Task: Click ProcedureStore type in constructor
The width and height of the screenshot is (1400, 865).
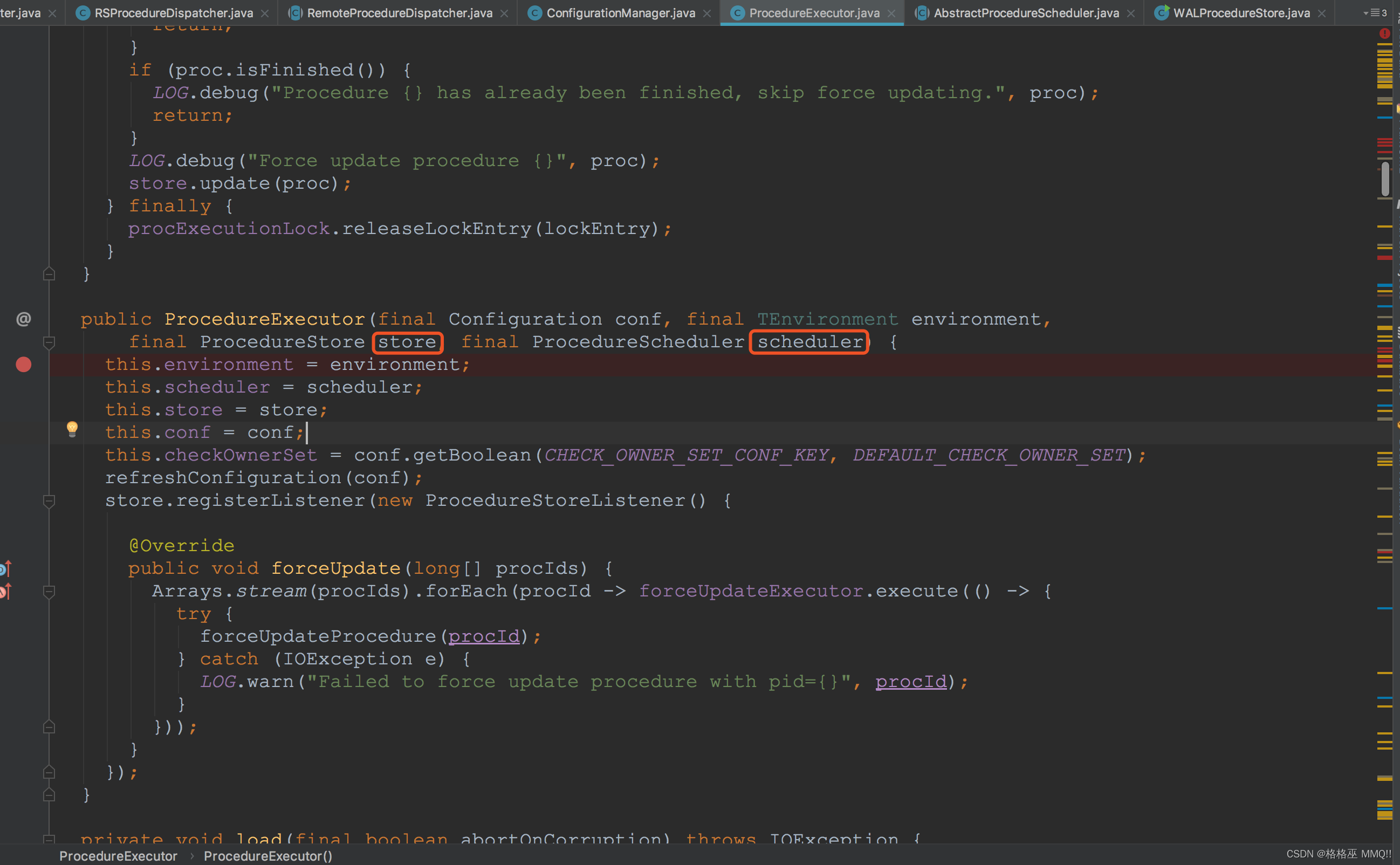Action: click(282, 341)
